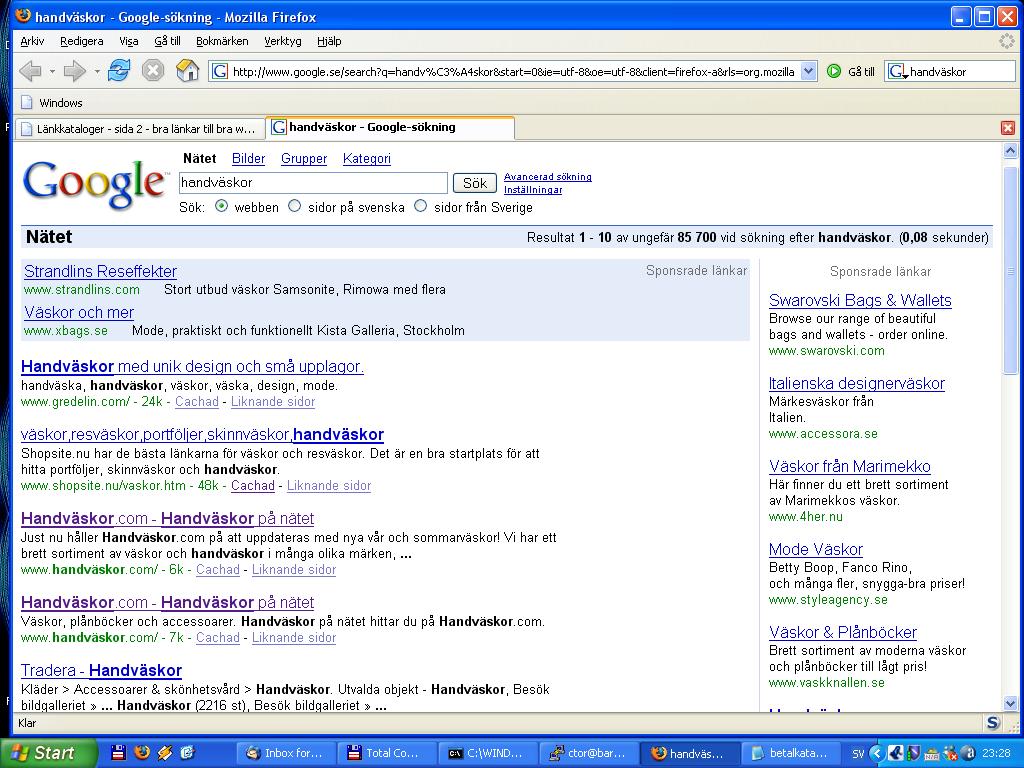Select sidor på svenska radio button

(295, 206)
